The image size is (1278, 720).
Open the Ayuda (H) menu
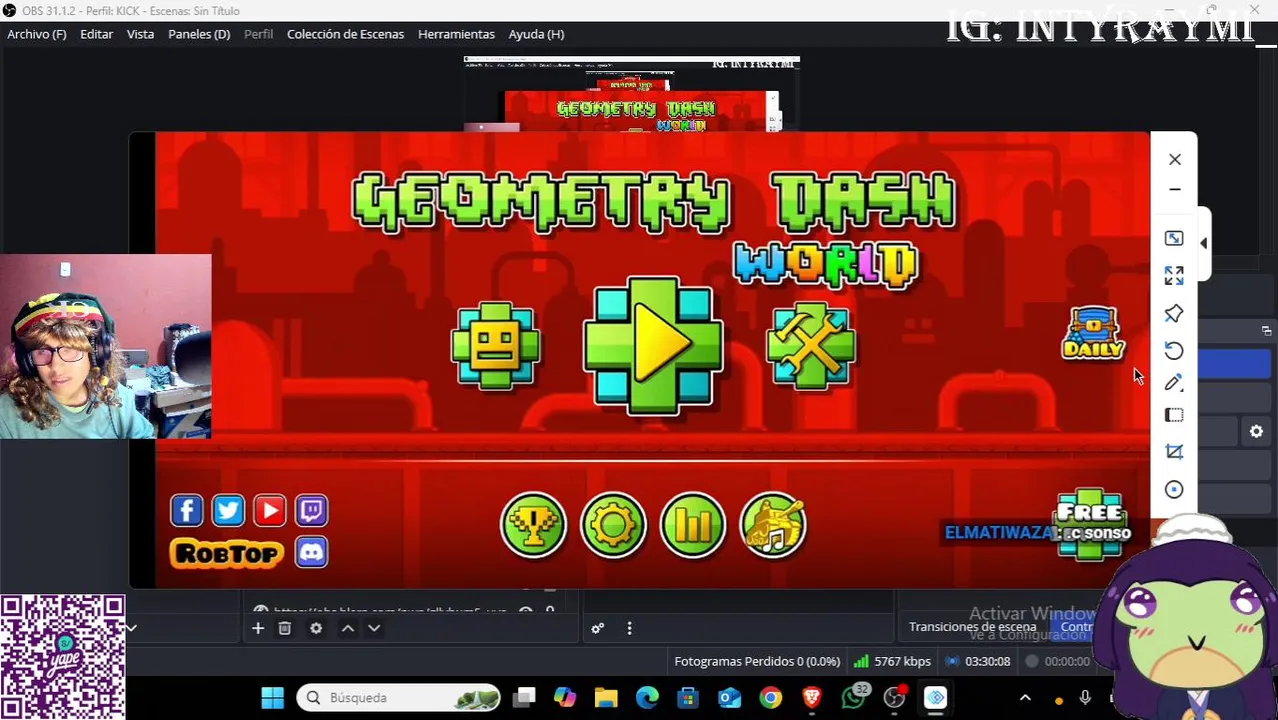click(536, 34)
